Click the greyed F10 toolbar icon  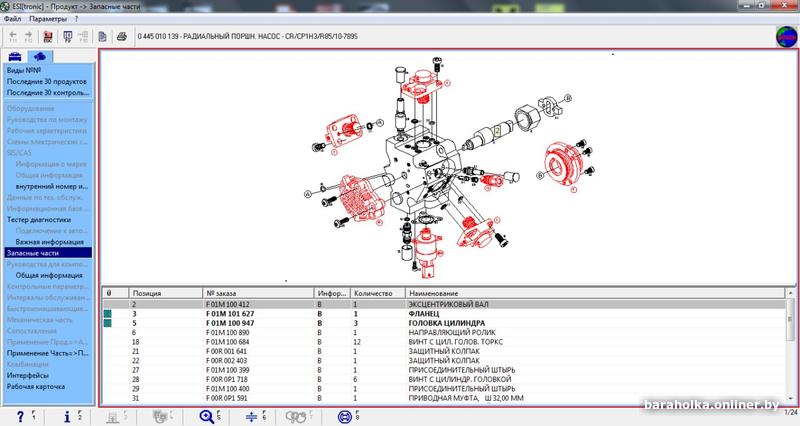coord(83,36)
